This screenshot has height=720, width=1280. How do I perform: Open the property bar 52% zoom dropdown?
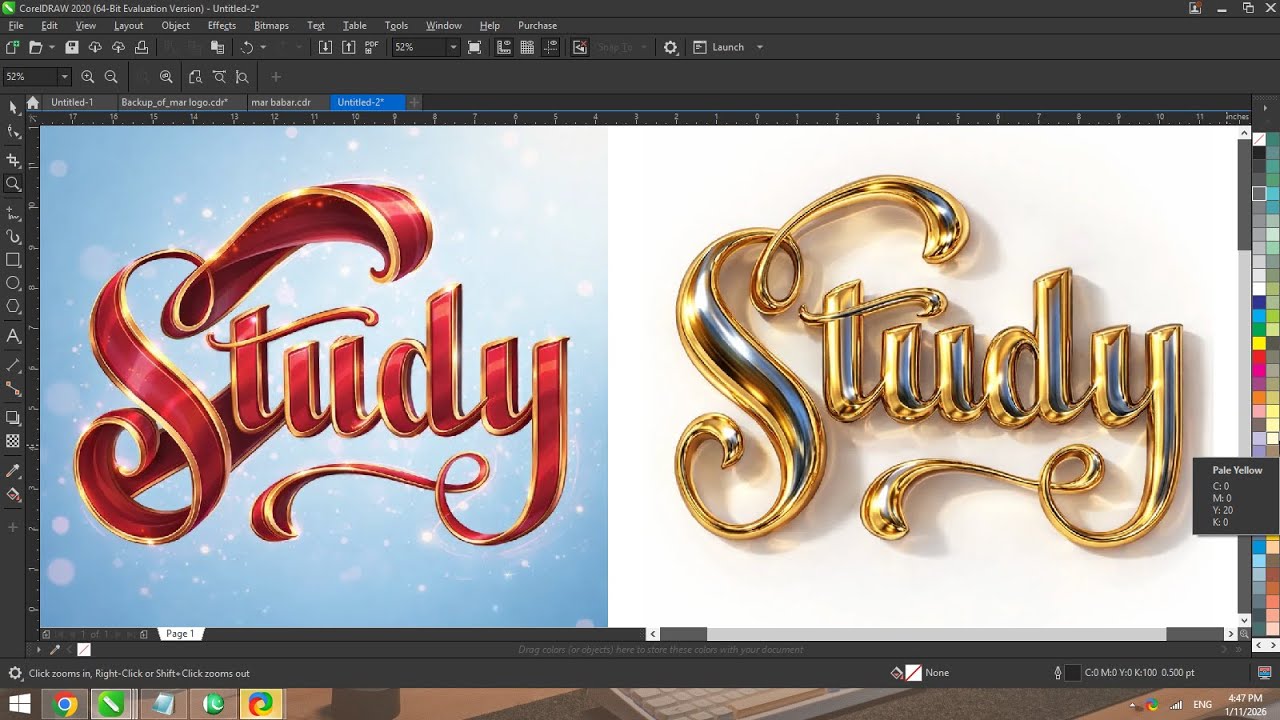65,77
